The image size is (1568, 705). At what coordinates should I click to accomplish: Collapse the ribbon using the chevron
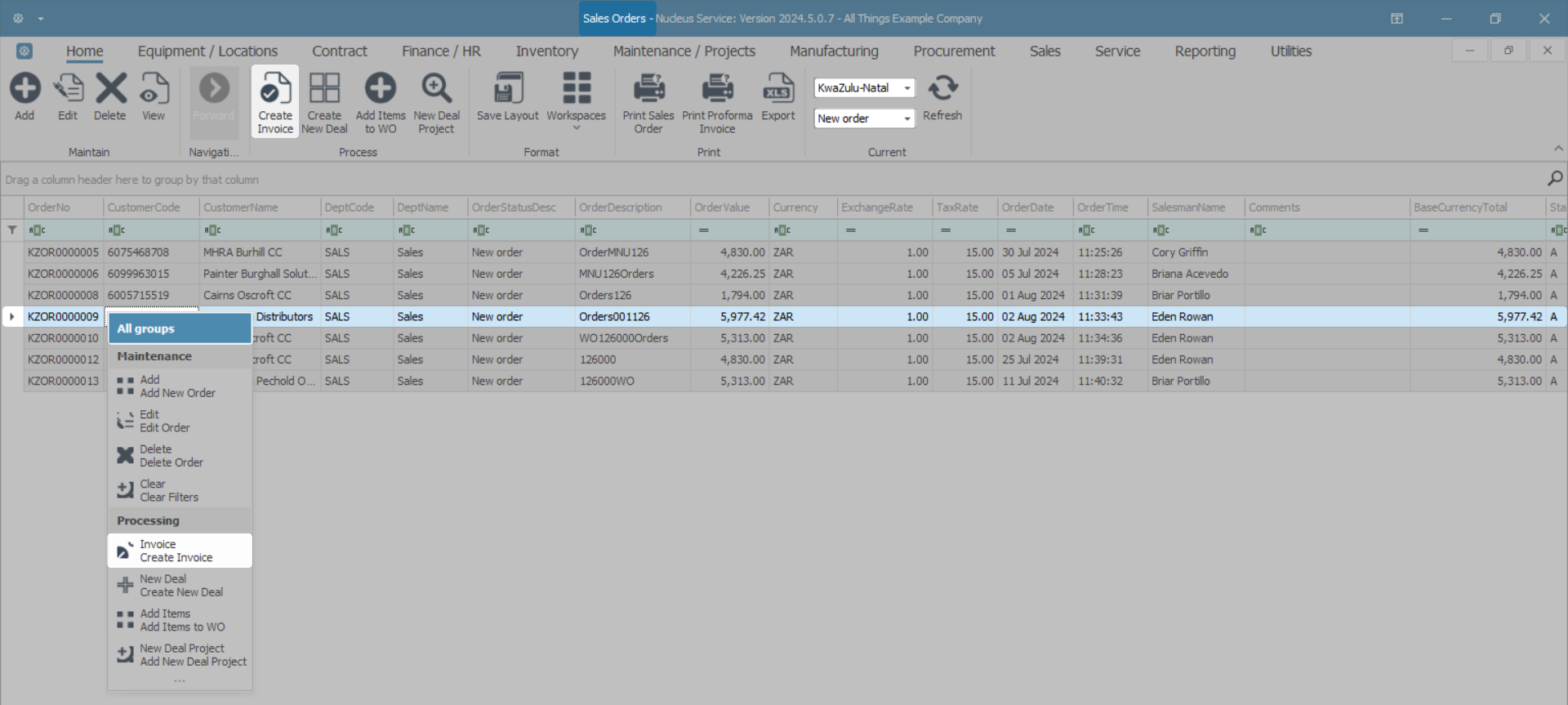pos(1558,149)
